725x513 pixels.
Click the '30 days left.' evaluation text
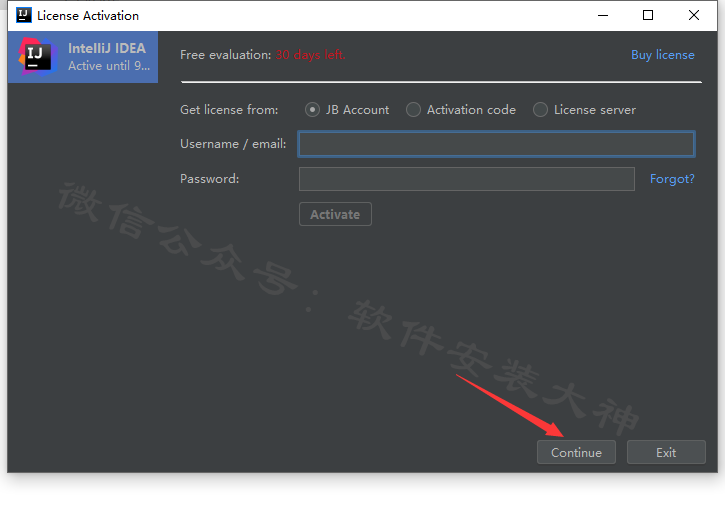point(311,55)
